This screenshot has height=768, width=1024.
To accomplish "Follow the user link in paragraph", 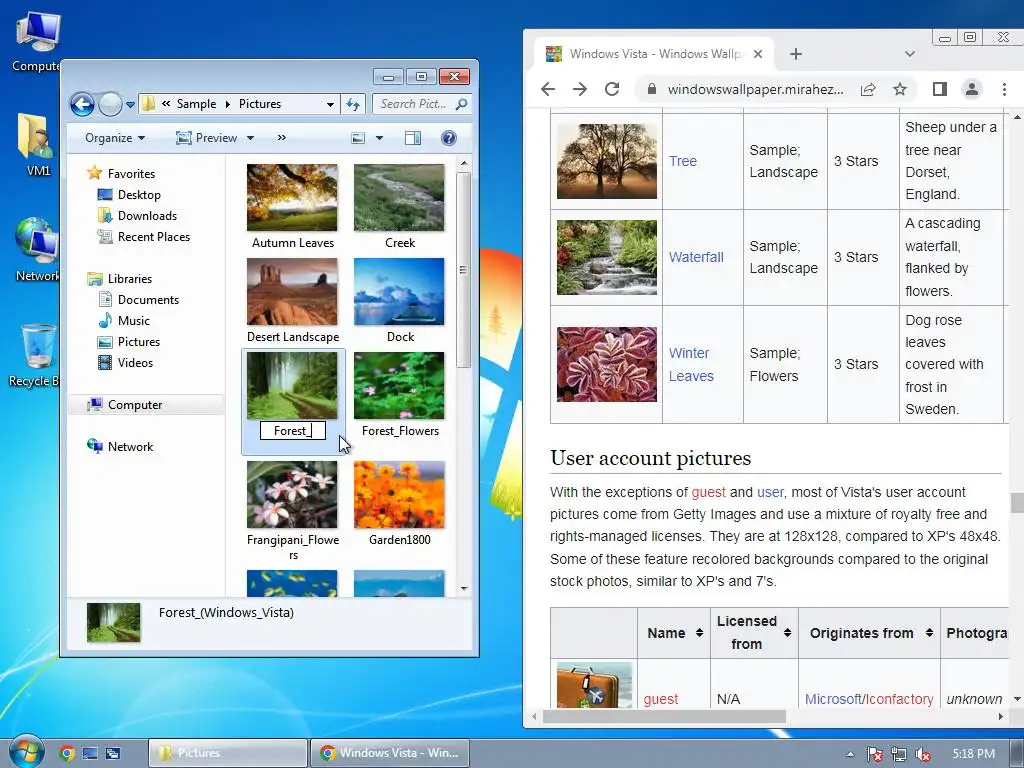I will coord(770,492).
